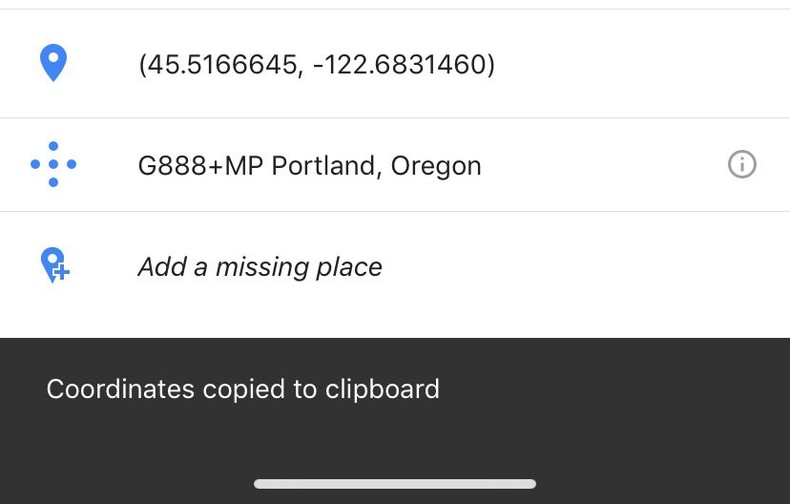Select the G888+MP Portland, Oregon plus code
The height and width of the screenshot is (504, 790).
tap(309, 165)
